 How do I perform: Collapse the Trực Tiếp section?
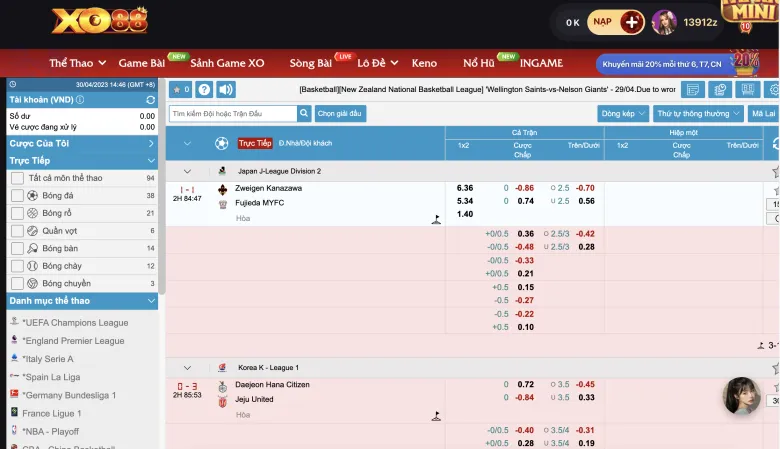tap(82, 161)
